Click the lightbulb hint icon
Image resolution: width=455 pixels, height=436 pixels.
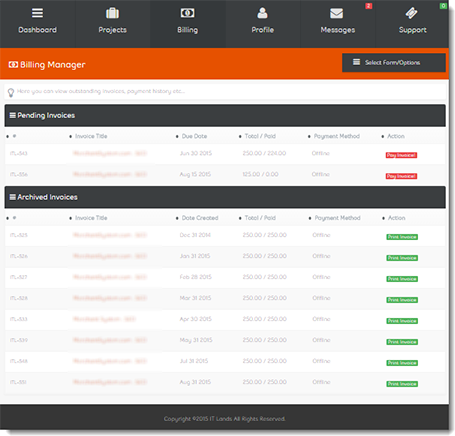(11, 92)
